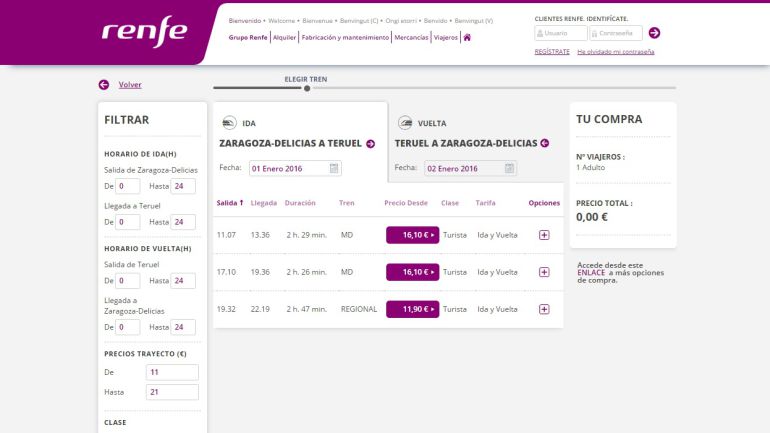Click the 0,00 € total price
This screenshot has width=770, height=433.
click(x=592, y=217)
